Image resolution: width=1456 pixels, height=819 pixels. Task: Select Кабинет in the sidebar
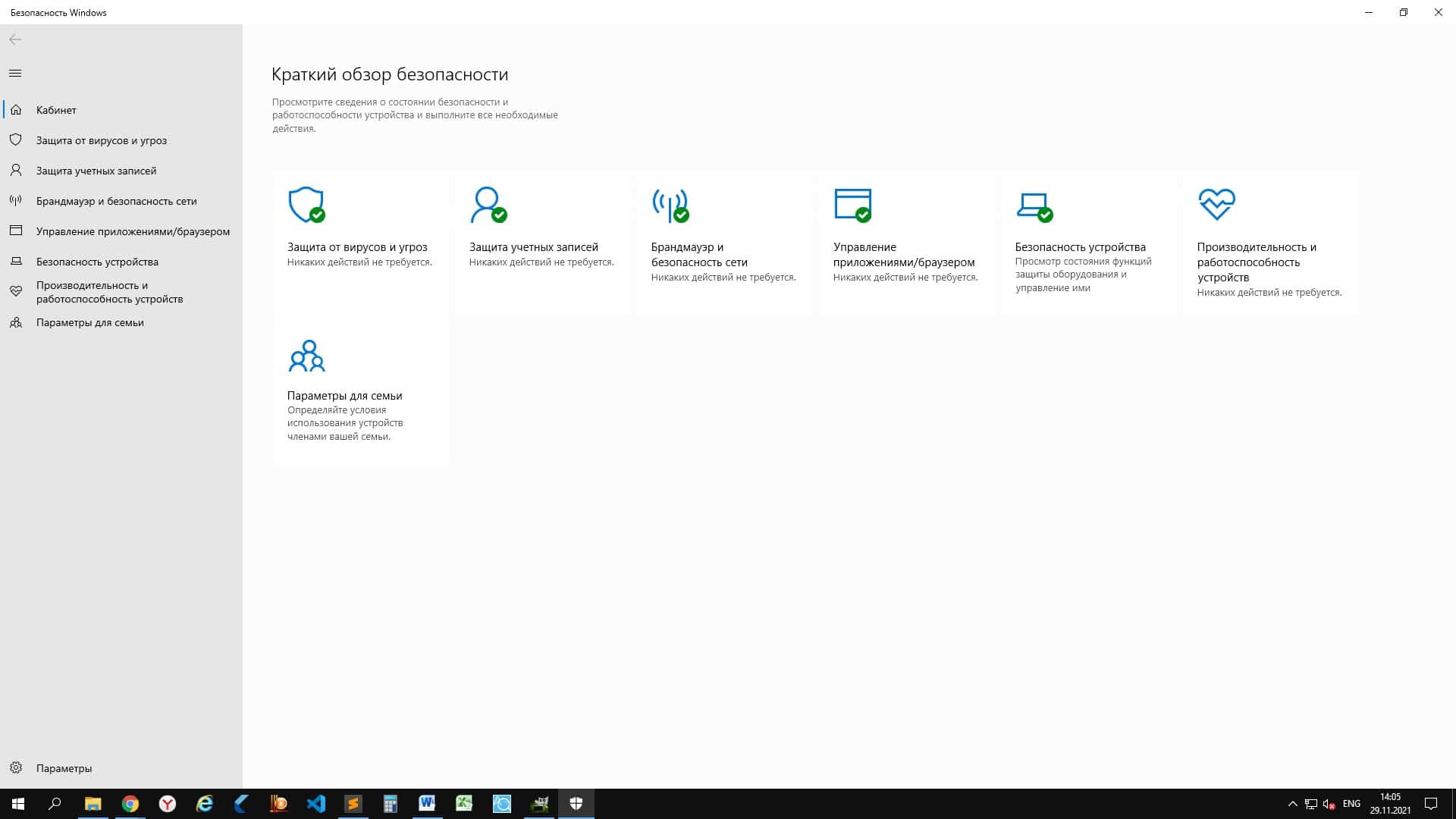pyautogui.click(x=56, y=110)
